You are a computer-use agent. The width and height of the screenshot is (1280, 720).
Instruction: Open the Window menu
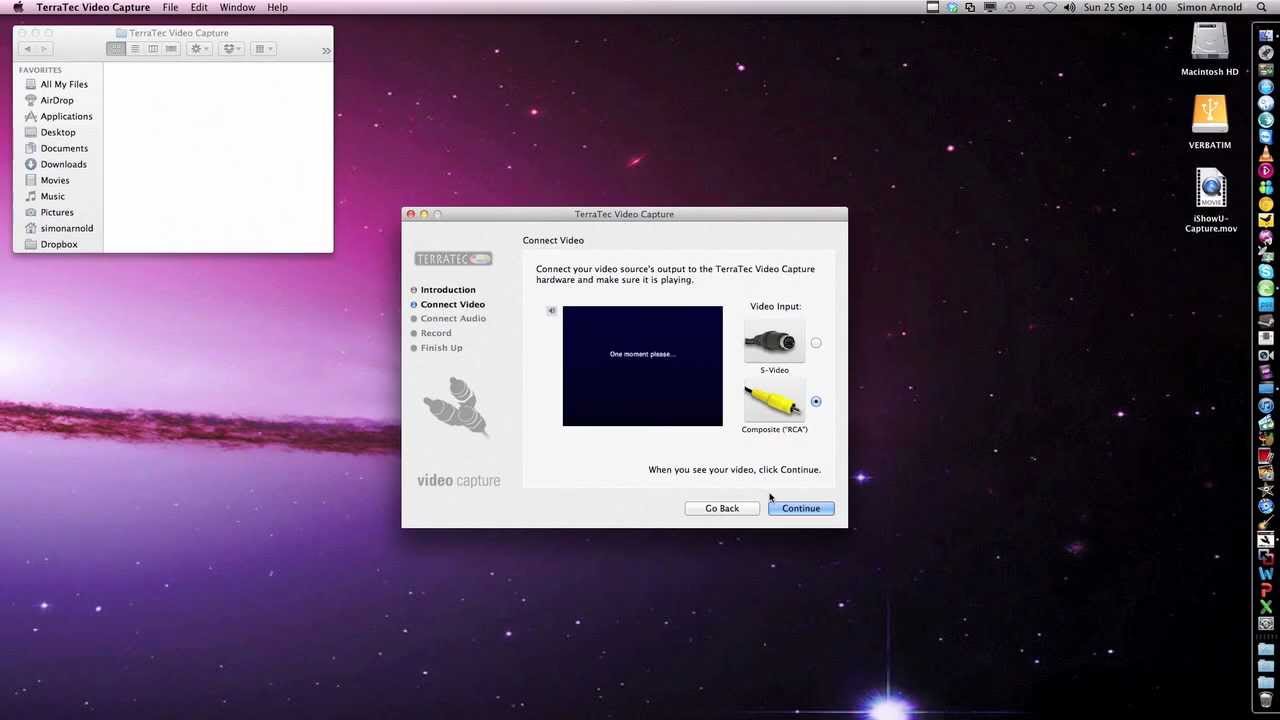(237, 7)
